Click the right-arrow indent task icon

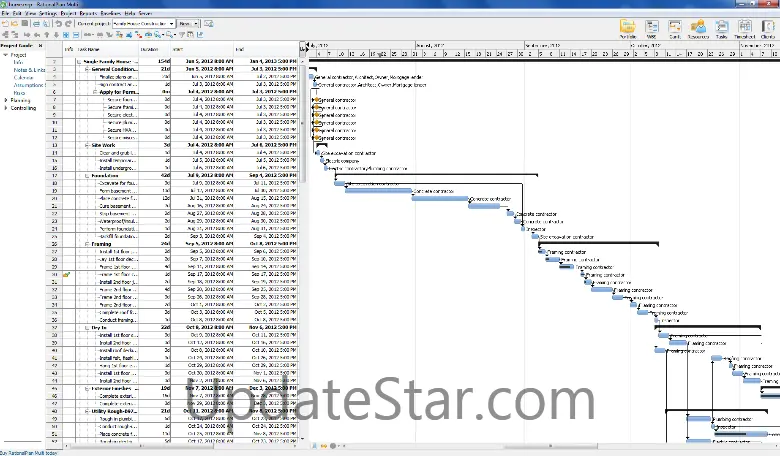(27, 35)
